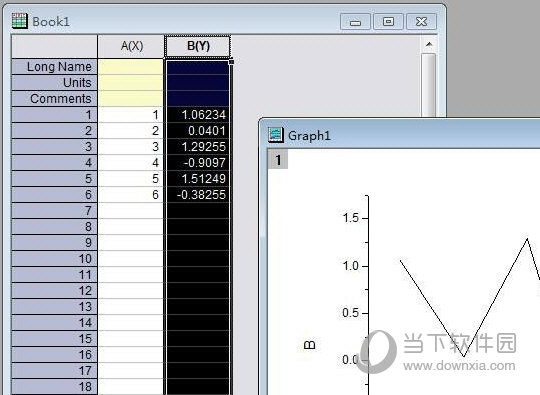This screenshot has width=540, height=395.
Task: Click the Book1 title bar text
Action: click(x=51, y=22)
